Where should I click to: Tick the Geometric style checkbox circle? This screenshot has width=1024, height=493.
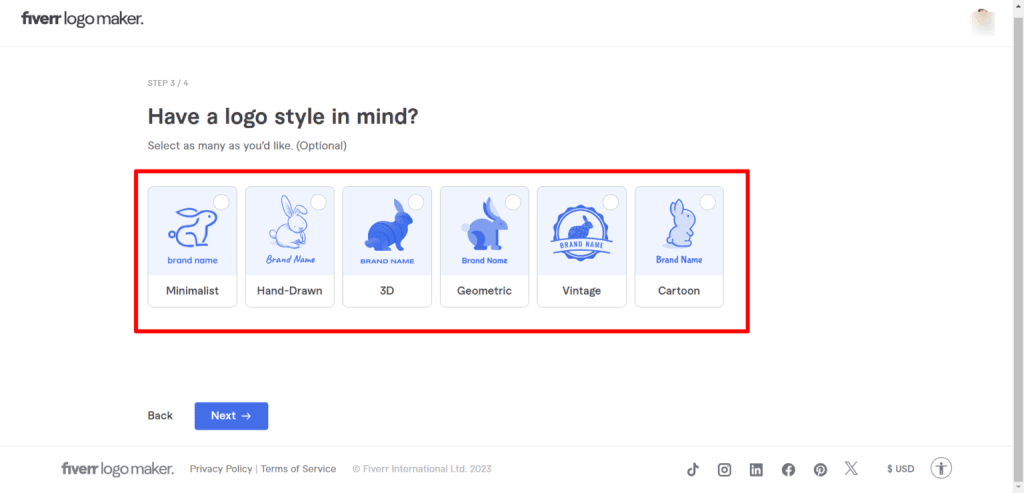click(x=513, y=202)
